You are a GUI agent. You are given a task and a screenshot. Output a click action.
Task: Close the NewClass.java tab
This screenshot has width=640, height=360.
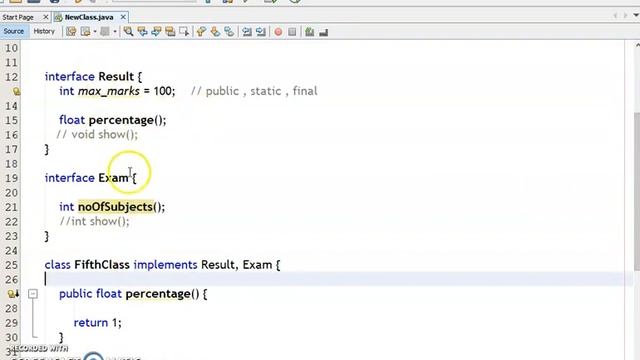[x=123, y=17]
